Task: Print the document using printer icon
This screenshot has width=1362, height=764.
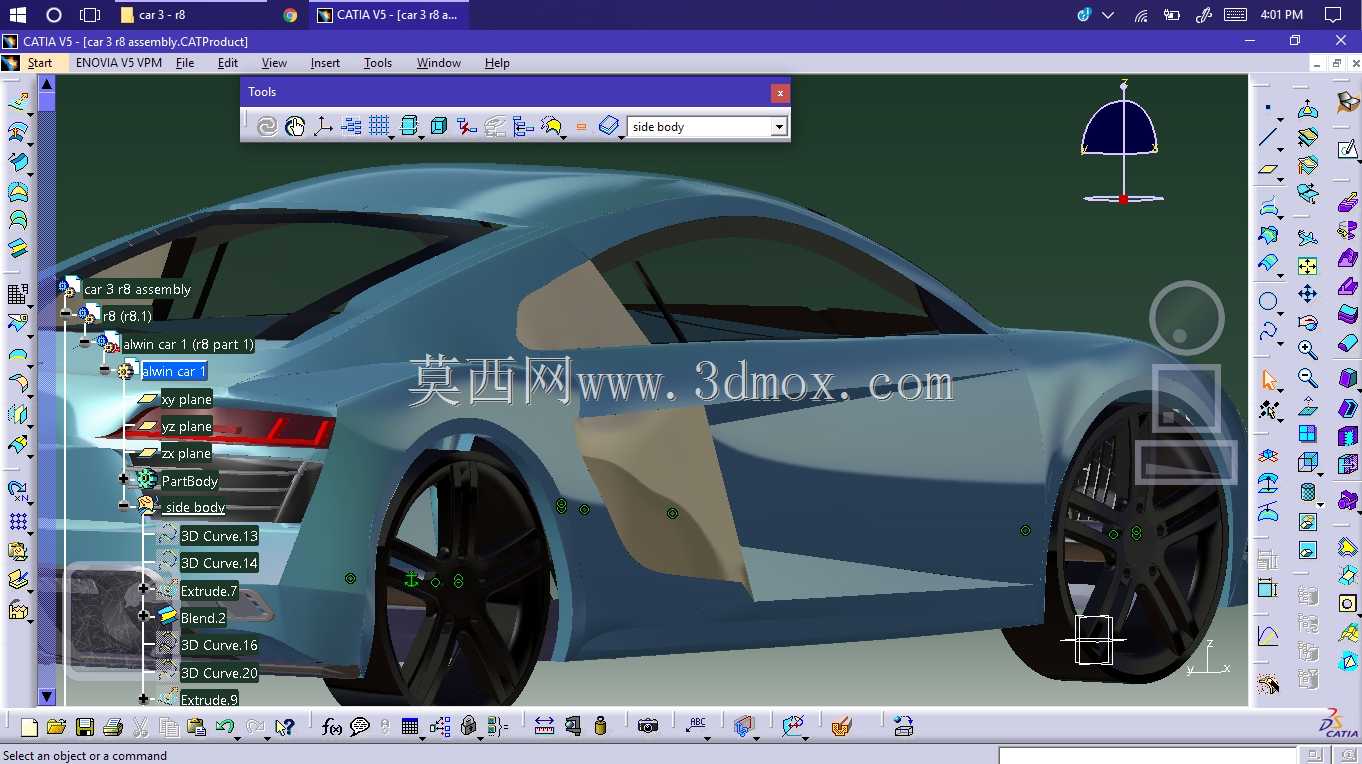Action: pos(113,727)
